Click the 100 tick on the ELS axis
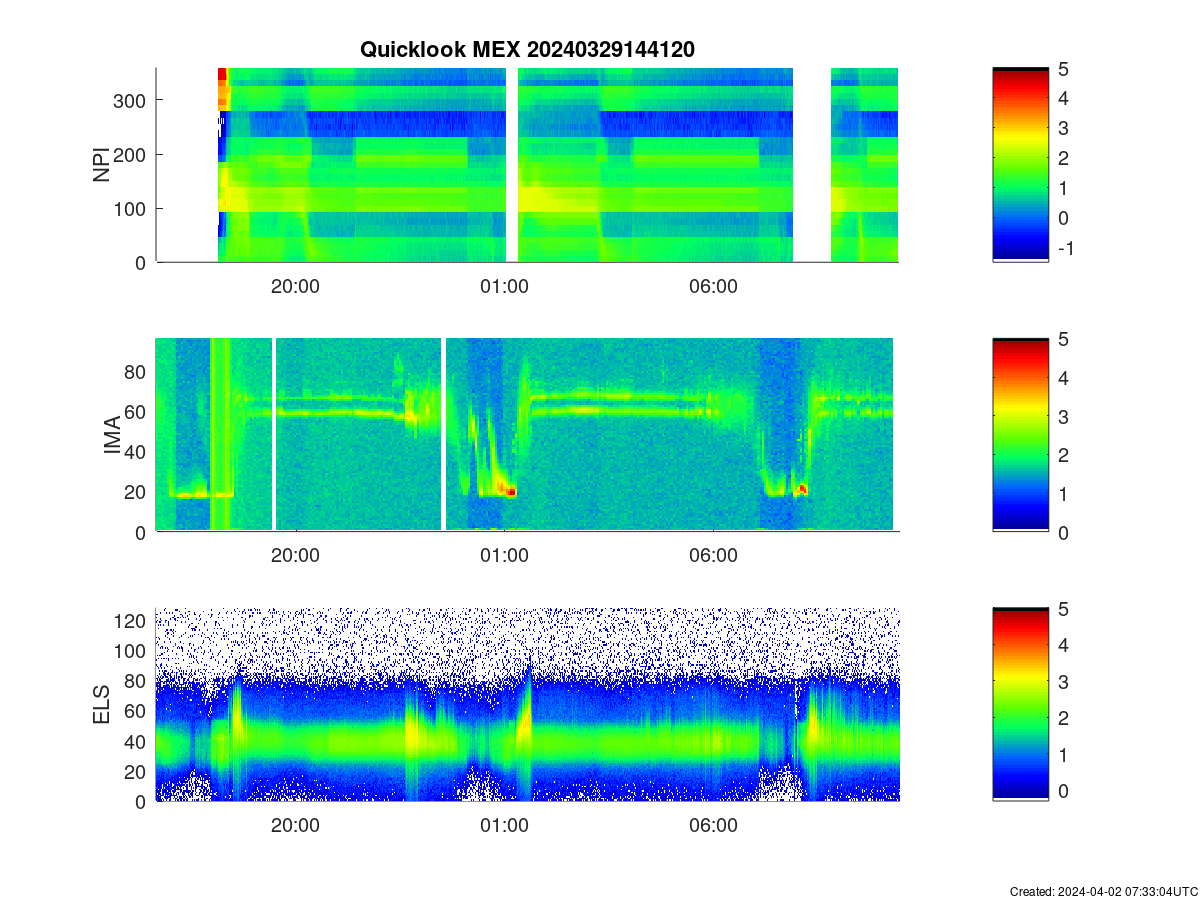 click(130, 651)
